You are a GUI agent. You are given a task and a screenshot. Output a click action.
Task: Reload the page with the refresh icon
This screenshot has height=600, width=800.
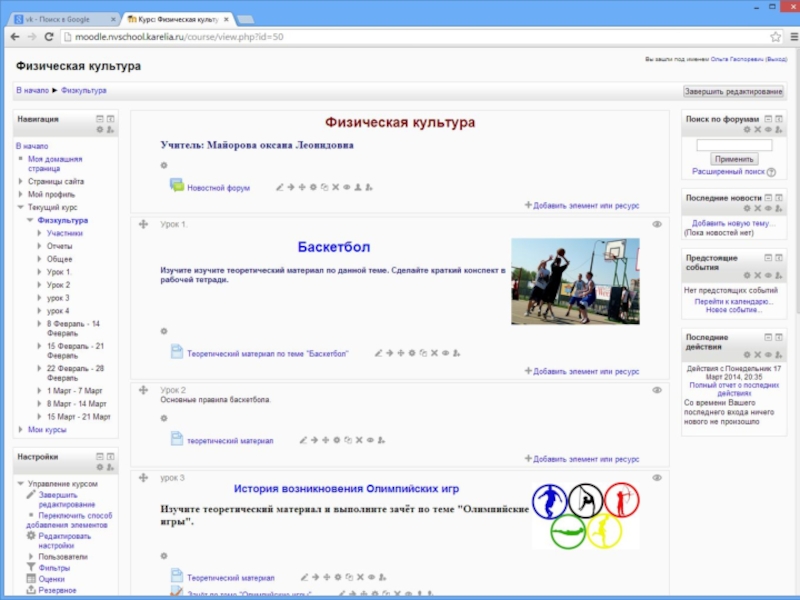pos(51,36)
